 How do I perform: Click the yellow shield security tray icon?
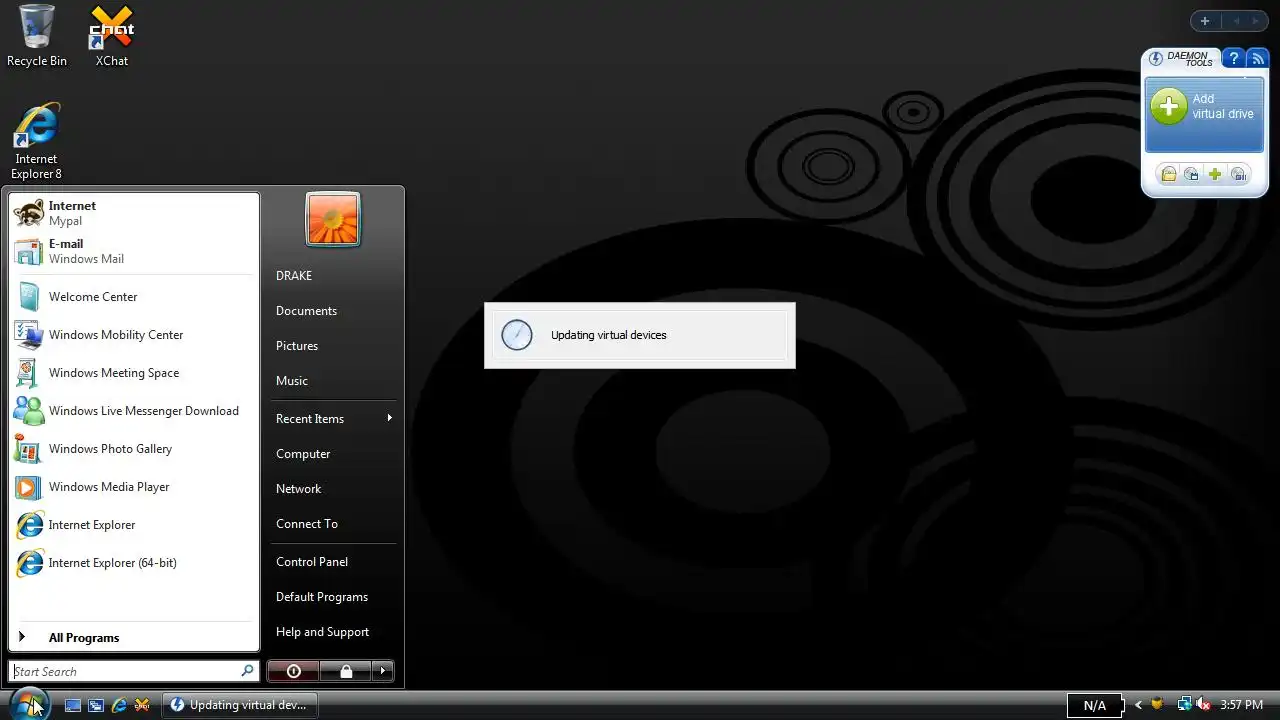tap(1157, 704)
